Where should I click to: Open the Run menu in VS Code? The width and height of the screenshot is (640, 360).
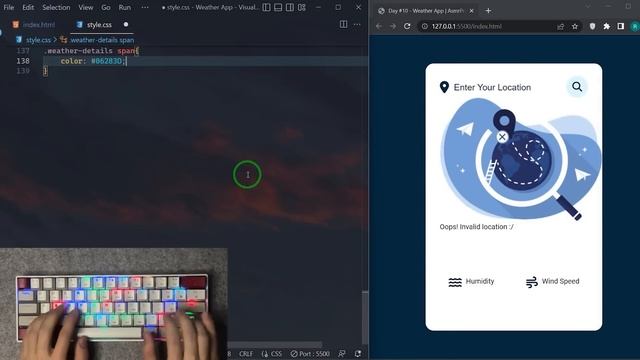(x=124, y=7)
